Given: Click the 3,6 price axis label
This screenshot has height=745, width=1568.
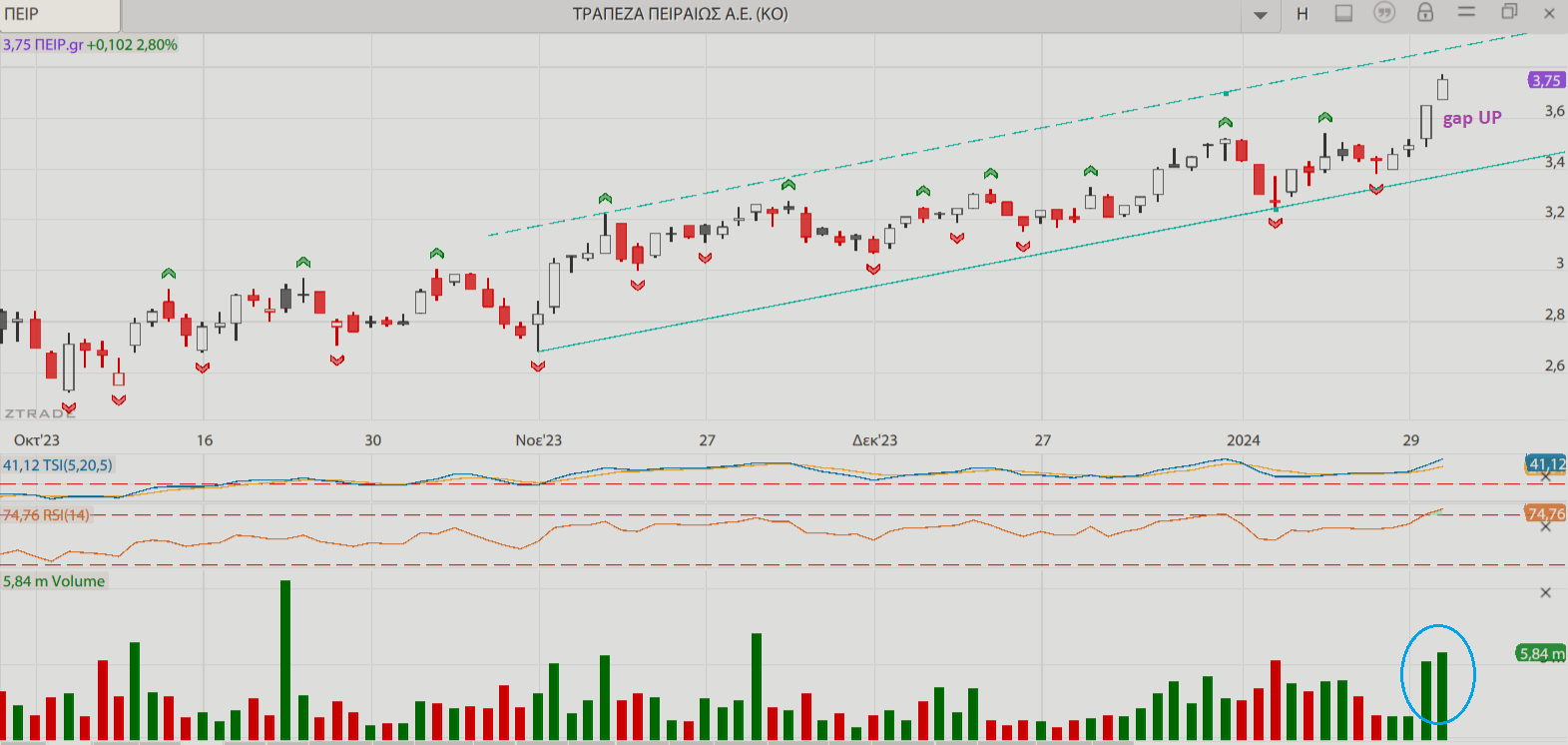Looking at the screenshot, I should pos(1554,111).
